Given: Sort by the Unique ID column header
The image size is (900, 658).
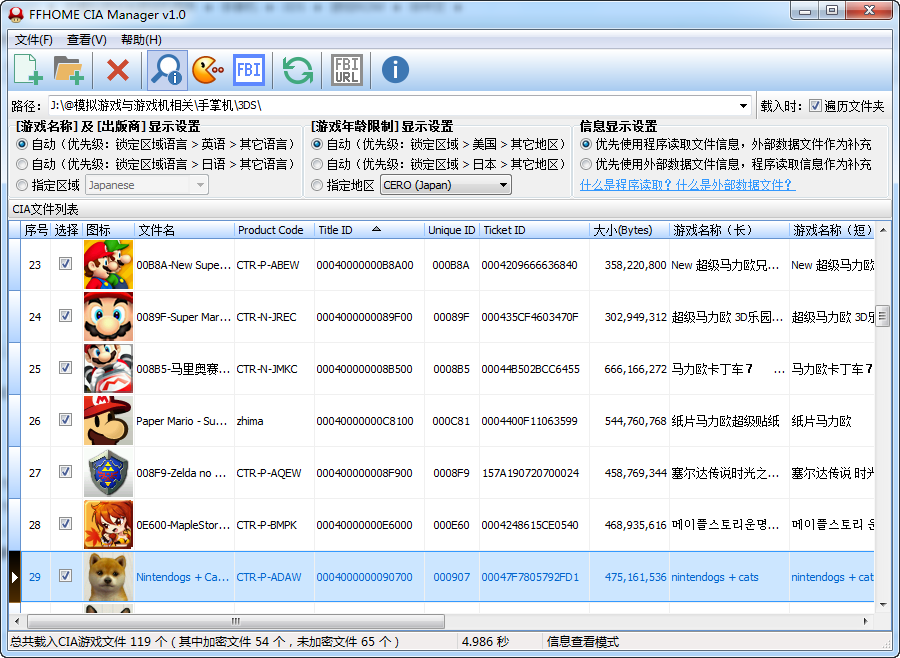Looking at the screenshot, I should 452,230.
